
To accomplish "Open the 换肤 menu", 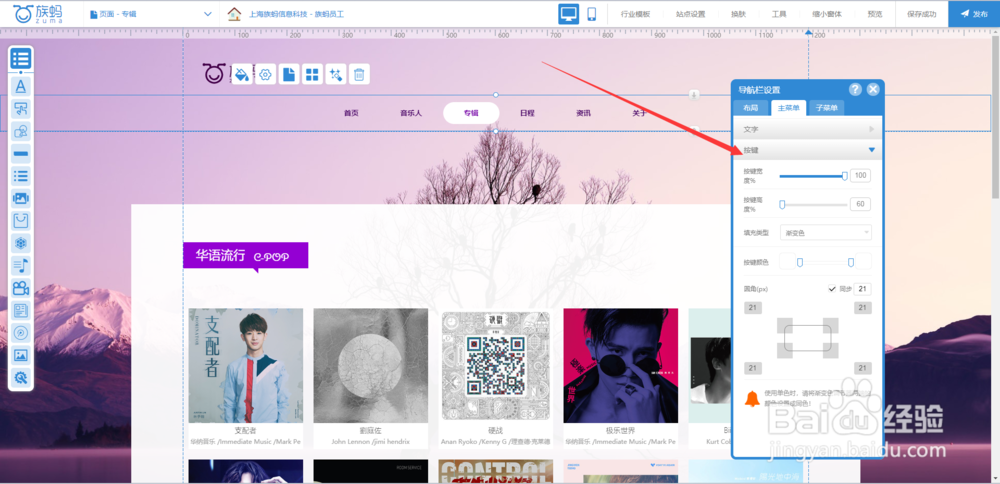I will pyautogui.click(x=739, y=14).
